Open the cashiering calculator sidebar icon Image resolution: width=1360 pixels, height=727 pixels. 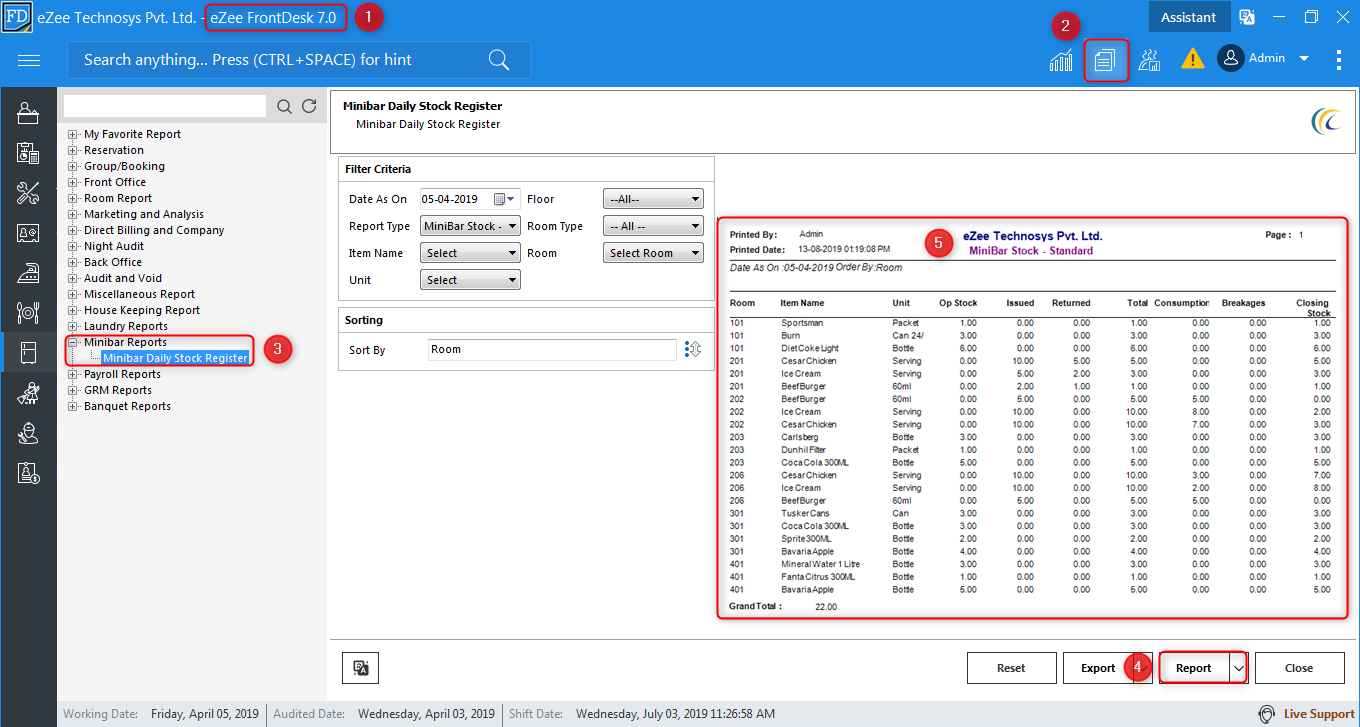[28, 153]
